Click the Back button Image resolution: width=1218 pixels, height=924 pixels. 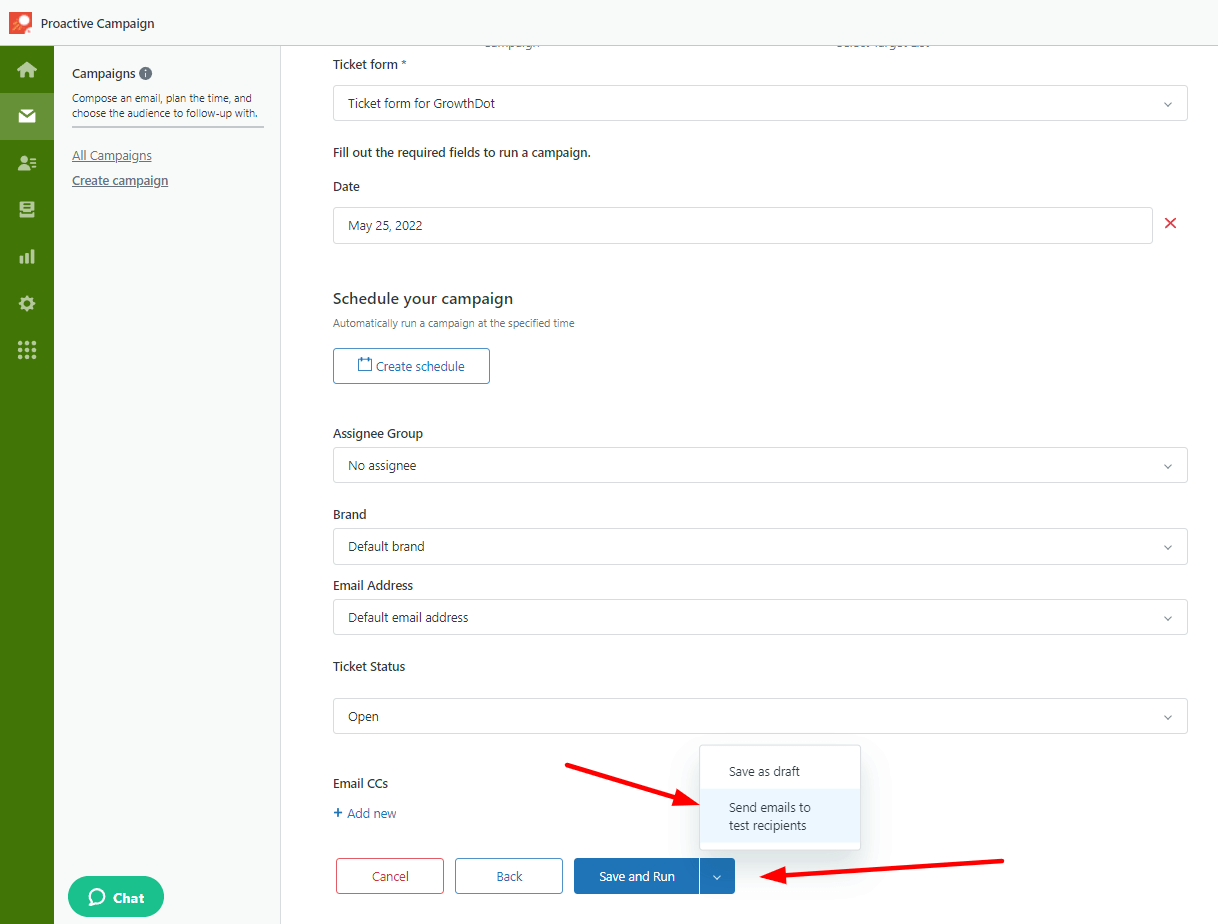click(x=509, y=876)
